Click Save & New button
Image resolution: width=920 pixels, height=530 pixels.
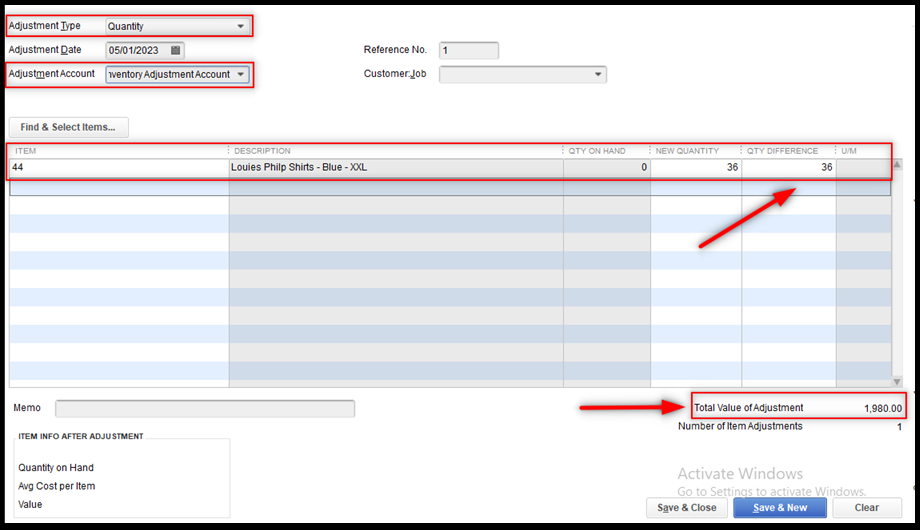coord(778,507)
